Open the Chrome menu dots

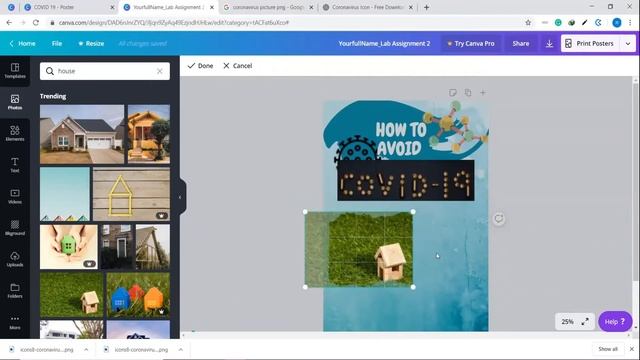point(631,23)
